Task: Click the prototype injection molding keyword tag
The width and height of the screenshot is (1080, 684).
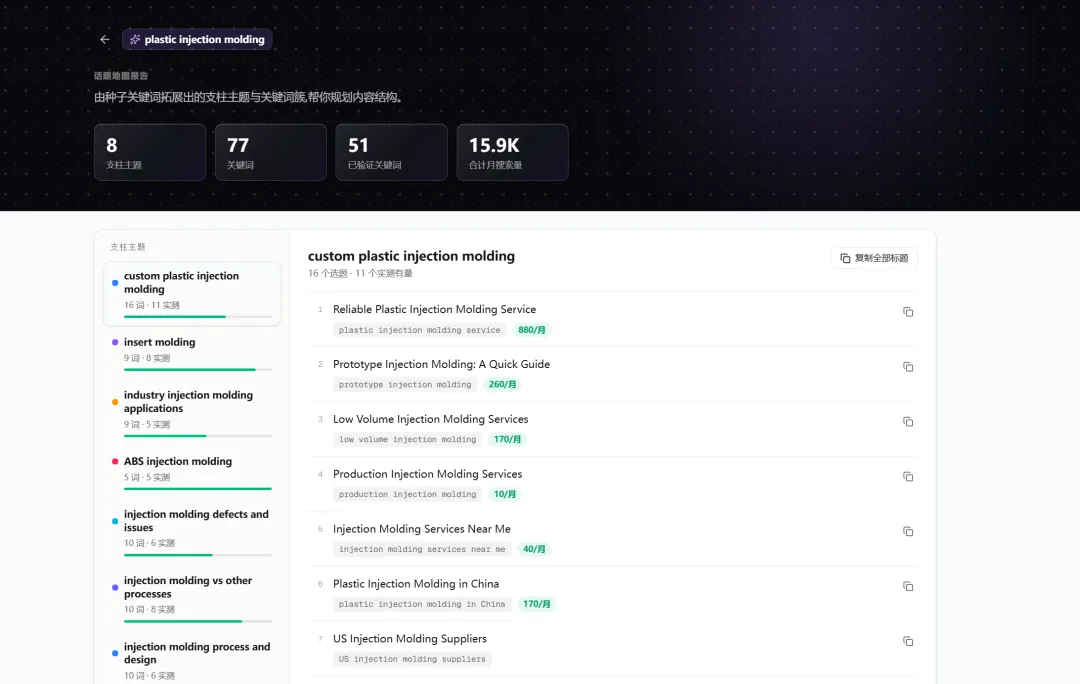Action: 405,384
